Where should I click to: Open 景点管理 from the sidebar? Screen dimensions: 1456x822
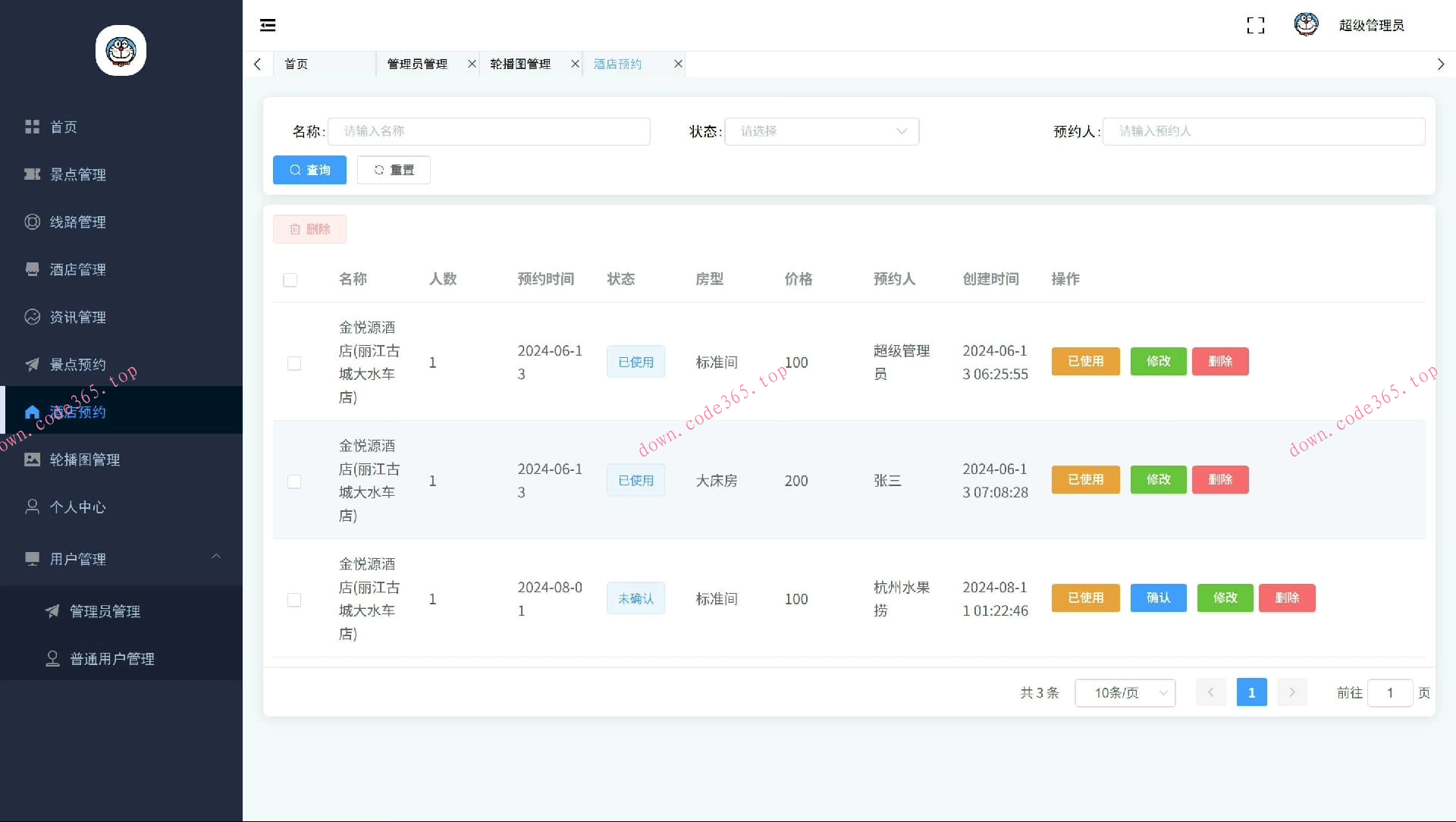[x=77, y=174]
